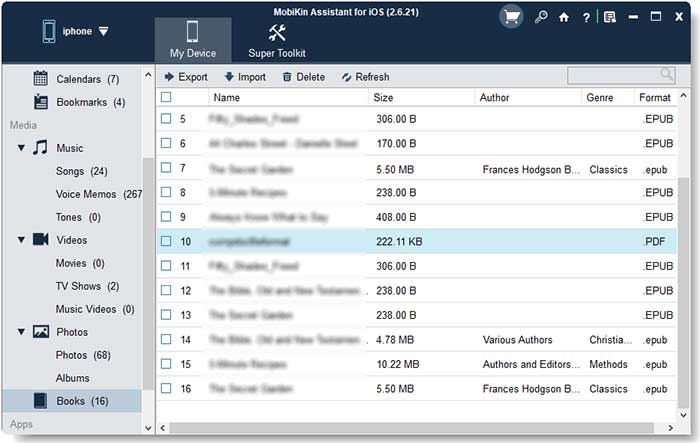Click the key register icon
The image size is (700, 443).
pos(541,17)
